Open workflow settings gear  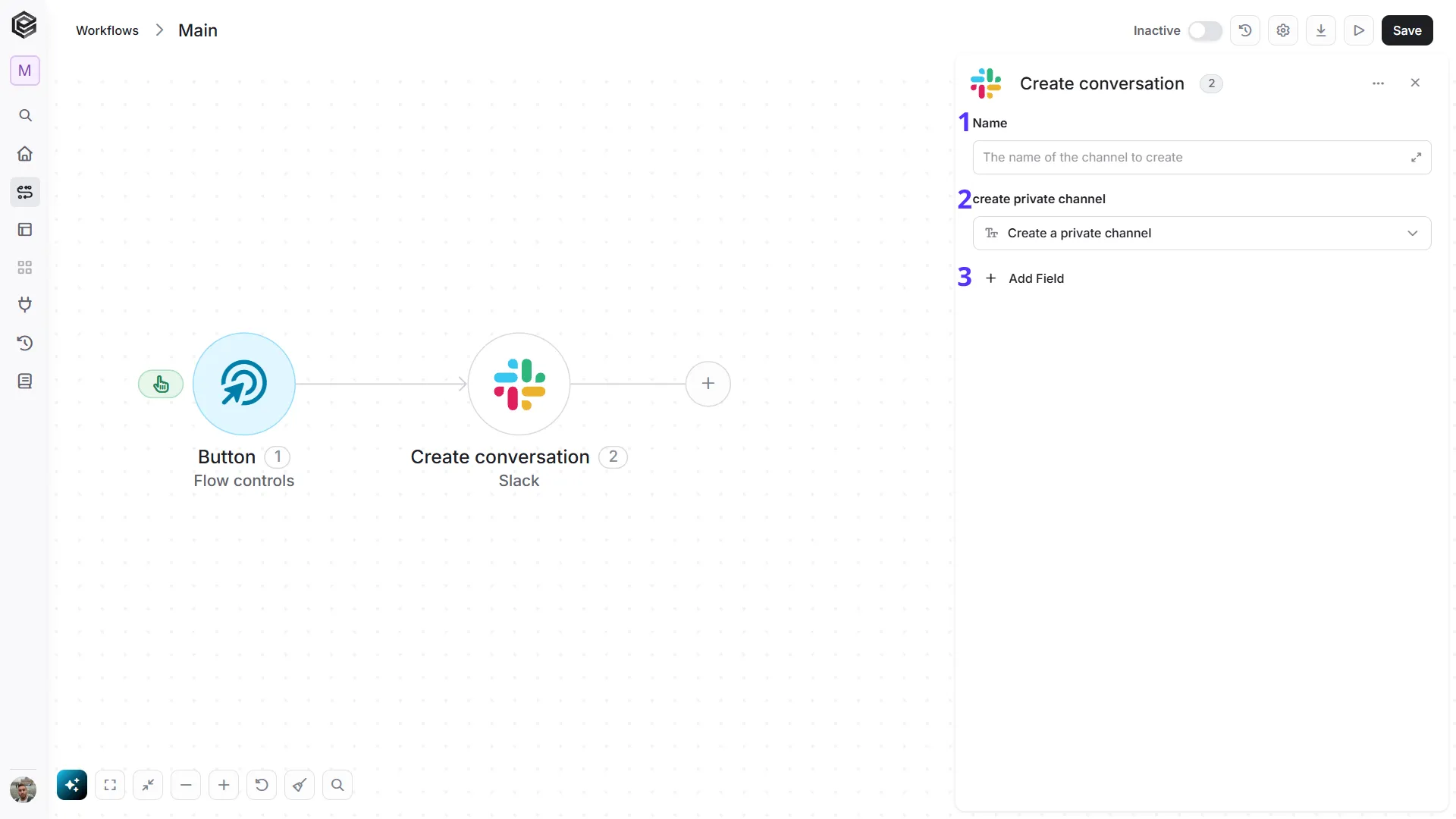1283,30
